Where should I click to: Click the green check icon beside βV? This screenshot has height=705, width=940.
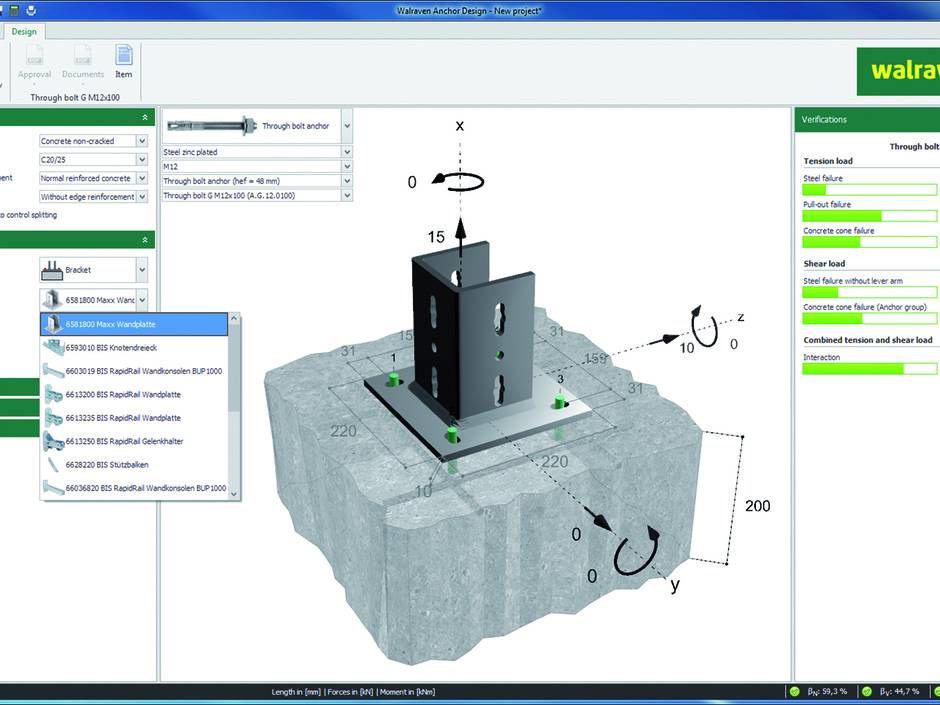(867, 691)
